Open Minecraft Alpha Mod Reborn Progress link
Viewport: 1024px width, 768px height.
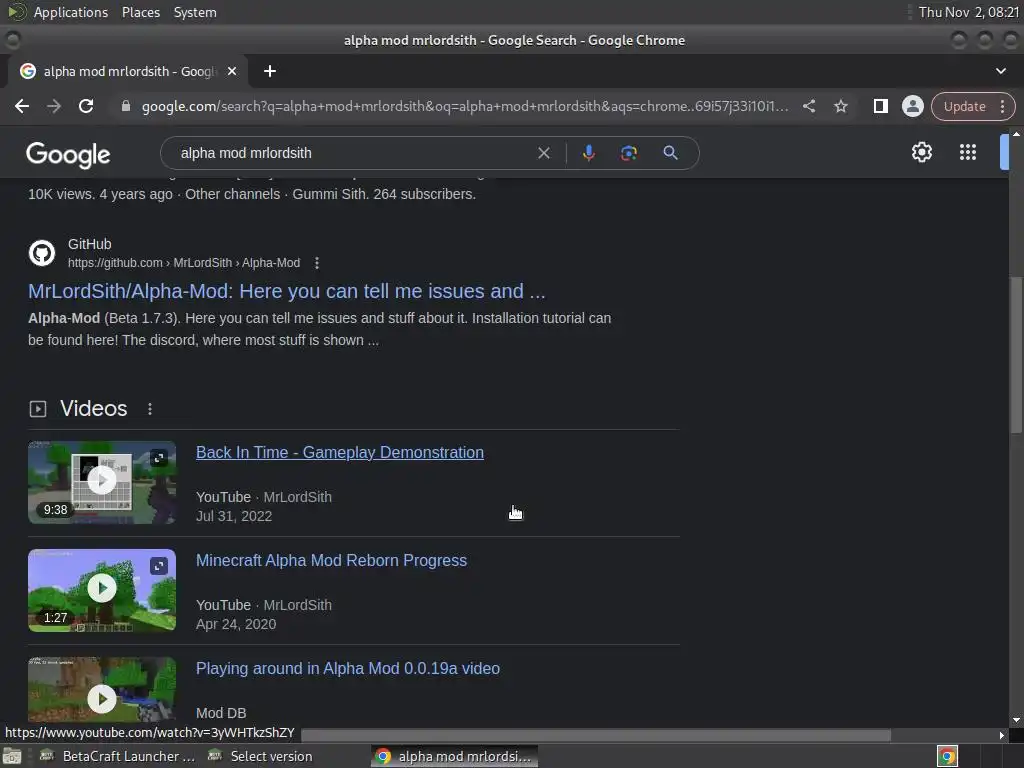(331, 560)
